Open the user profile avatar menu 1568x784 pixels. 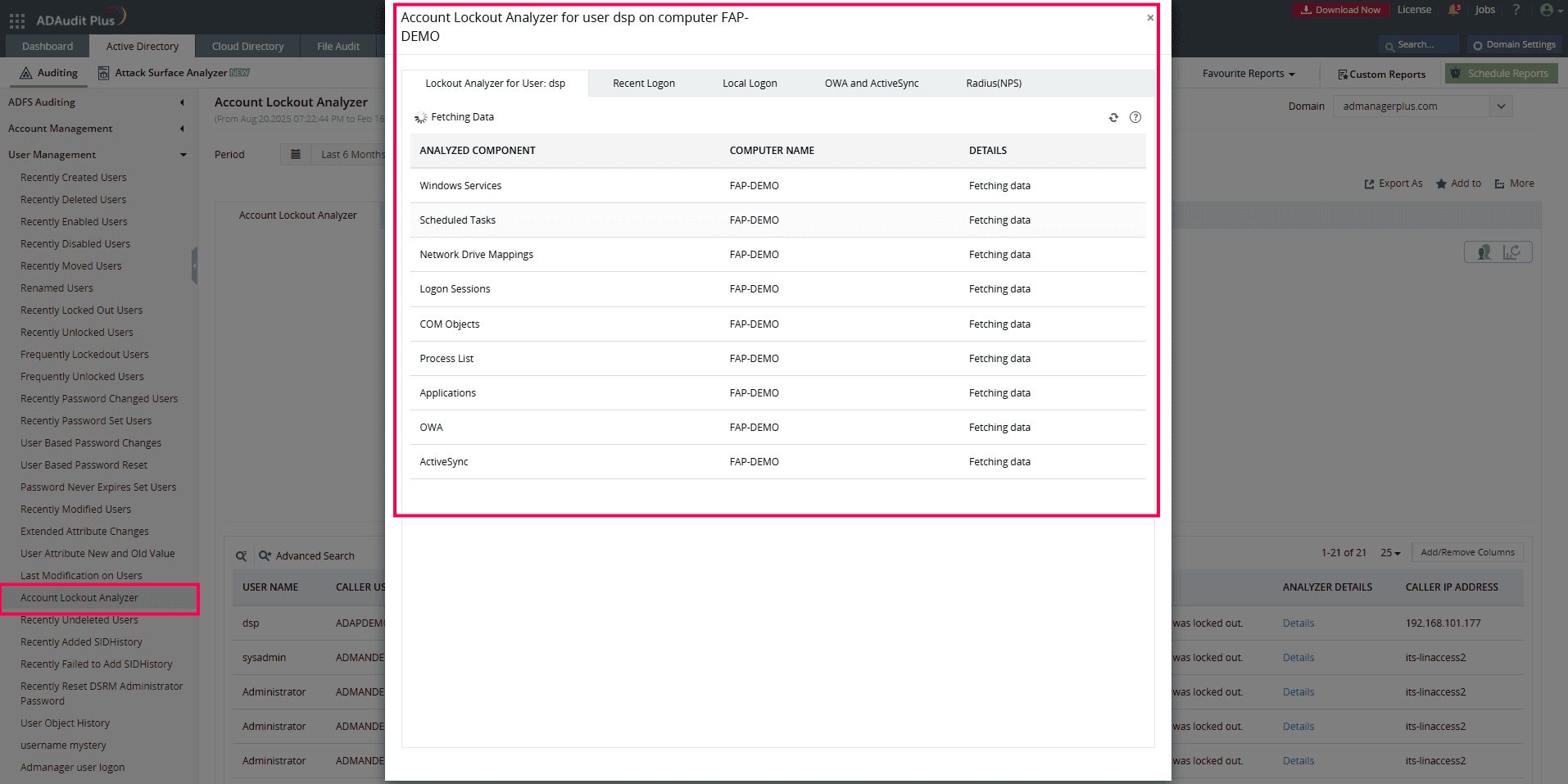pyautogui.click(x=1546, y=10)
